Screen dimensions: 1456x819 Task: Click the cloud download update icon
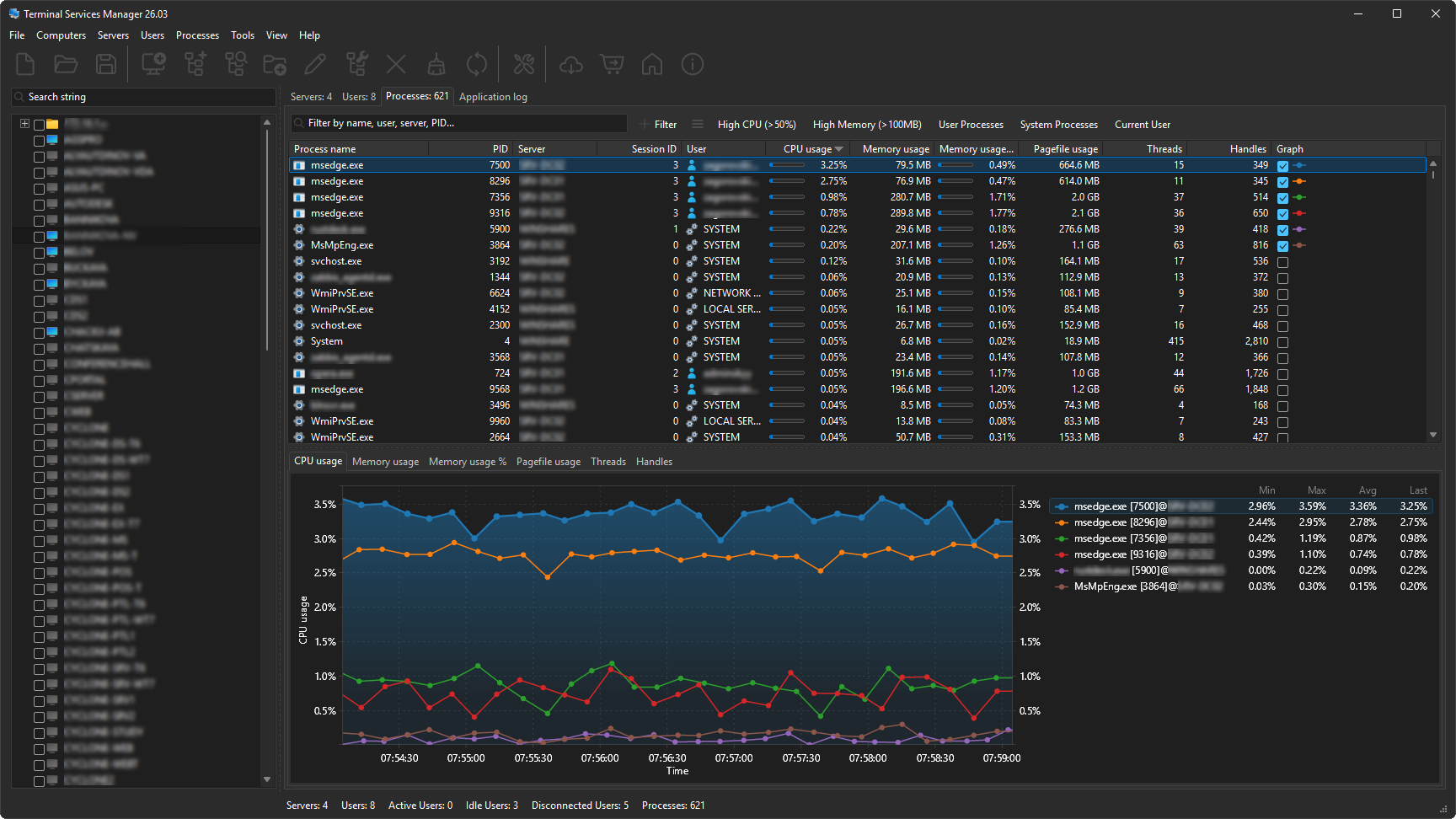click(571, 64)
